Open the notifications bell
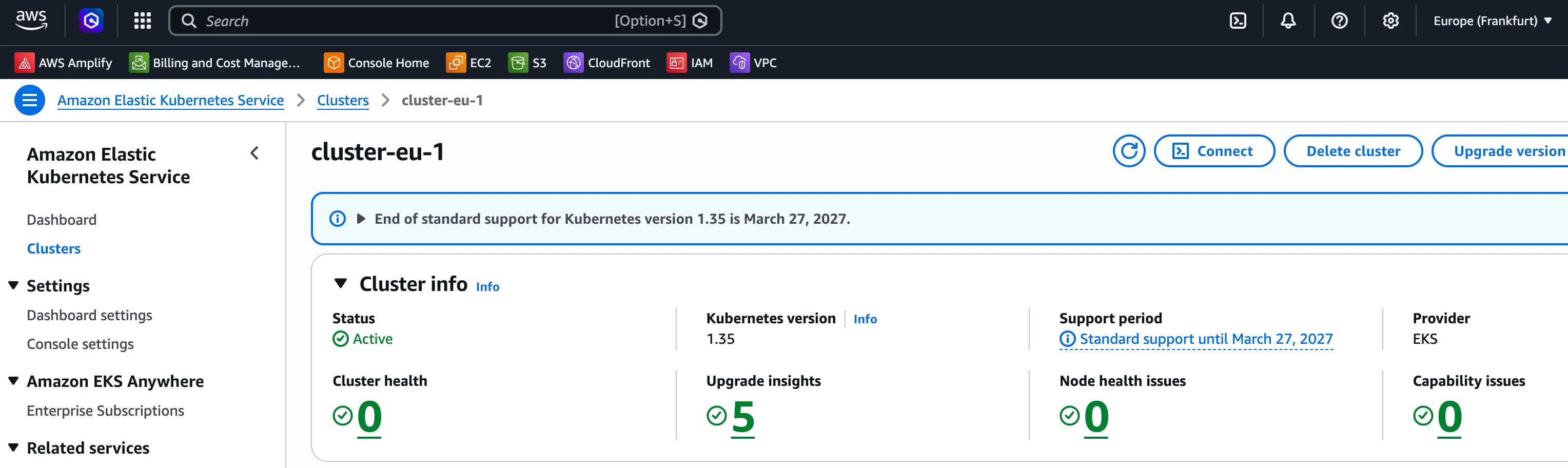This screenshot has height=468, width=1568. pyautogui.click(x=1287, y=22)
